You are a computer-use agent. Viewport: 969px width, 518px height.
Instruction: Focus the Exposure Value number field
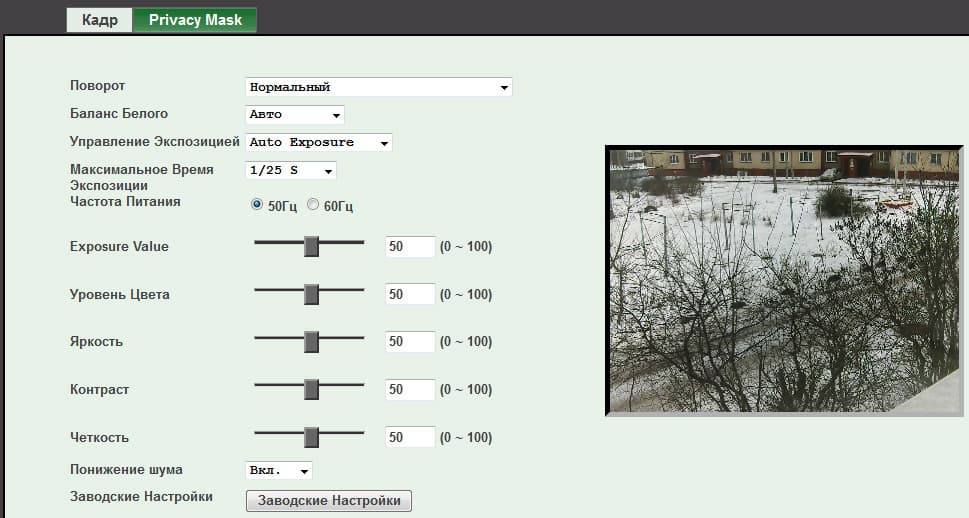point(410,247)
